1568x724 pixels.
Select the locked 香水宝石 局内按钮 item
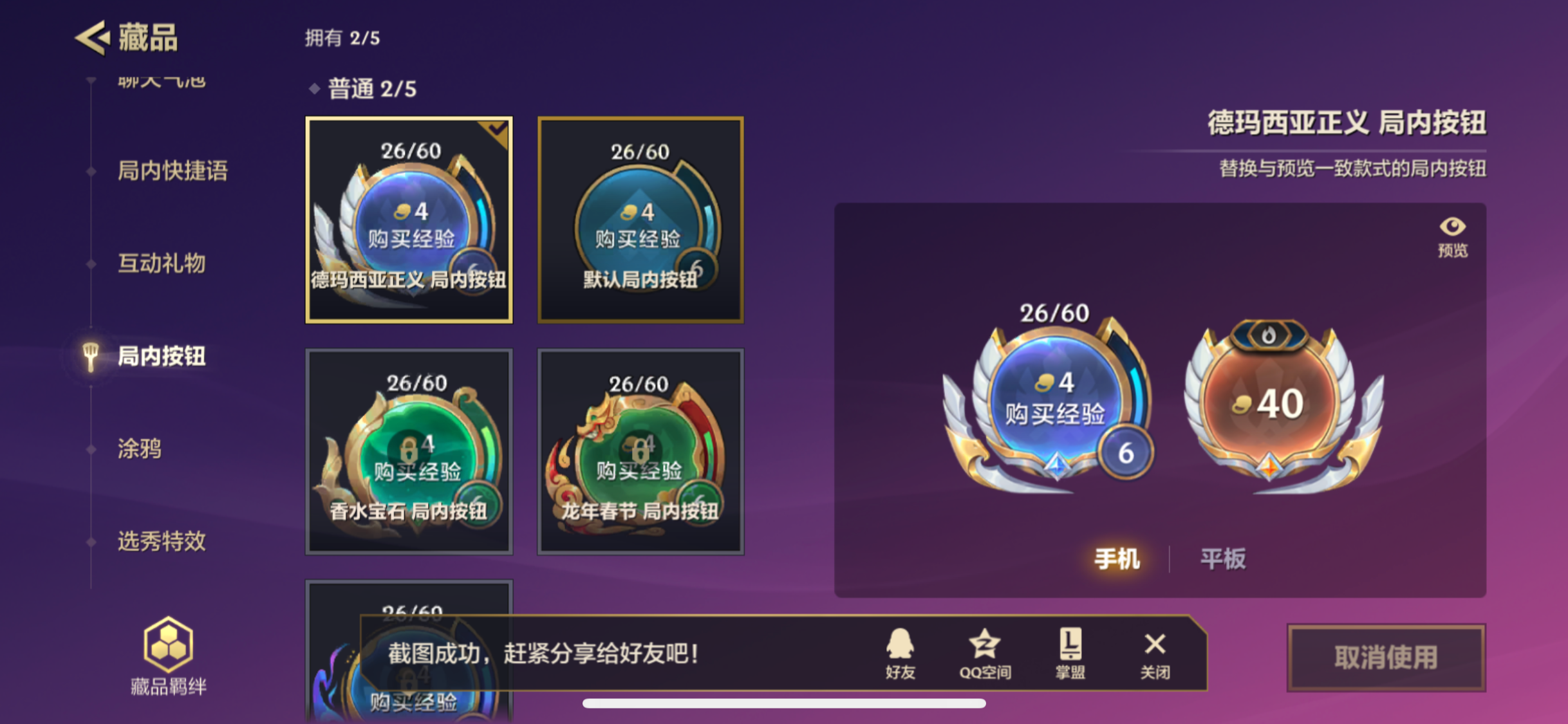tap(409, 451)
